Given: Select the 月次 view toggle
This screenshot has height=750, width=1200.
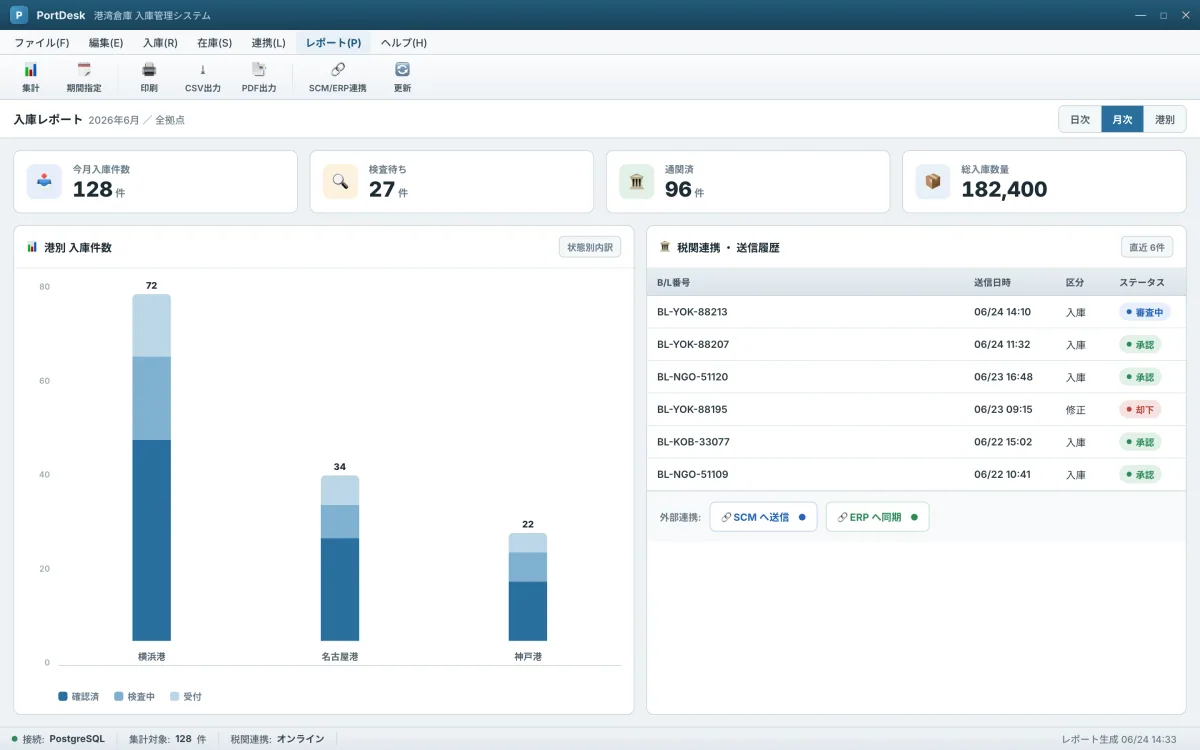Looking at the screenshot, I should [1122, 119].
